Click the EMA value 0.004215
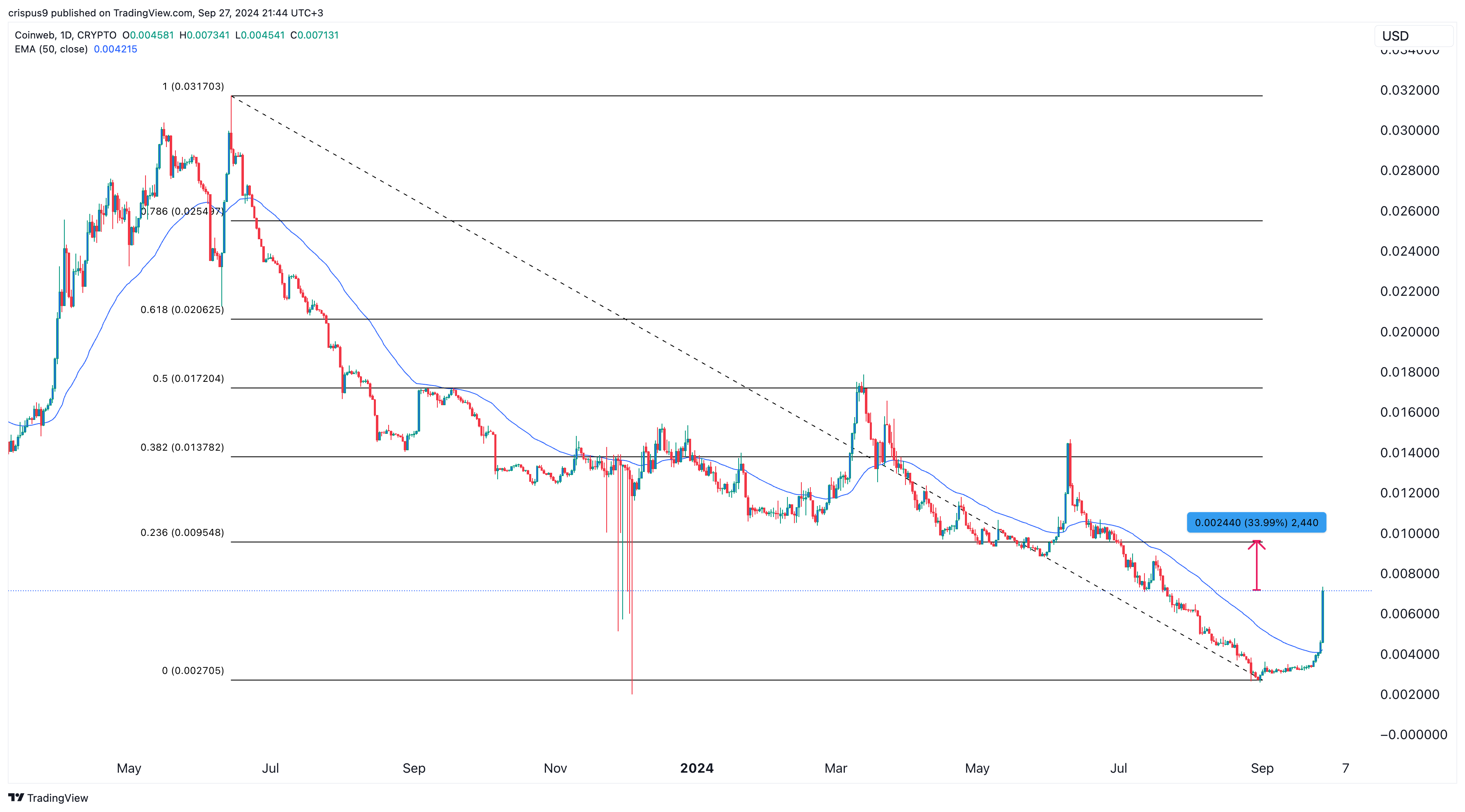 pyautogui.click(x=116, y=49)
